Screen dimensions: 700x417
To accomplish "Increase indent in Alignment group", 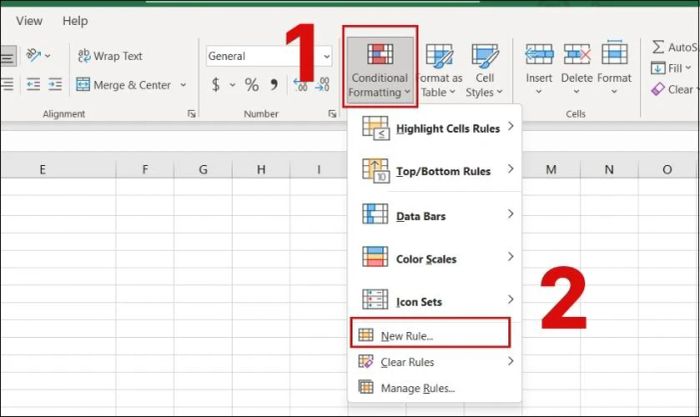I will coord(55,84).
